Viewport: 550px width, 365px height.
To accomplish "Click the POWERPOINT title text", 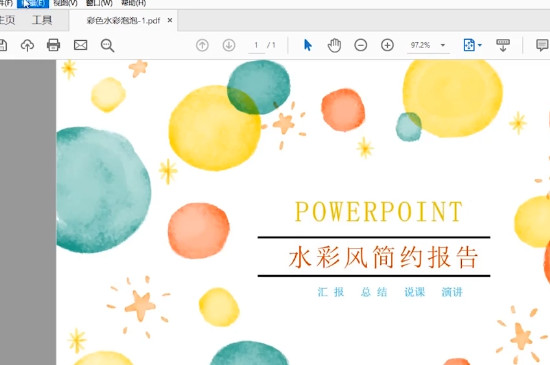I will [379, 212].
